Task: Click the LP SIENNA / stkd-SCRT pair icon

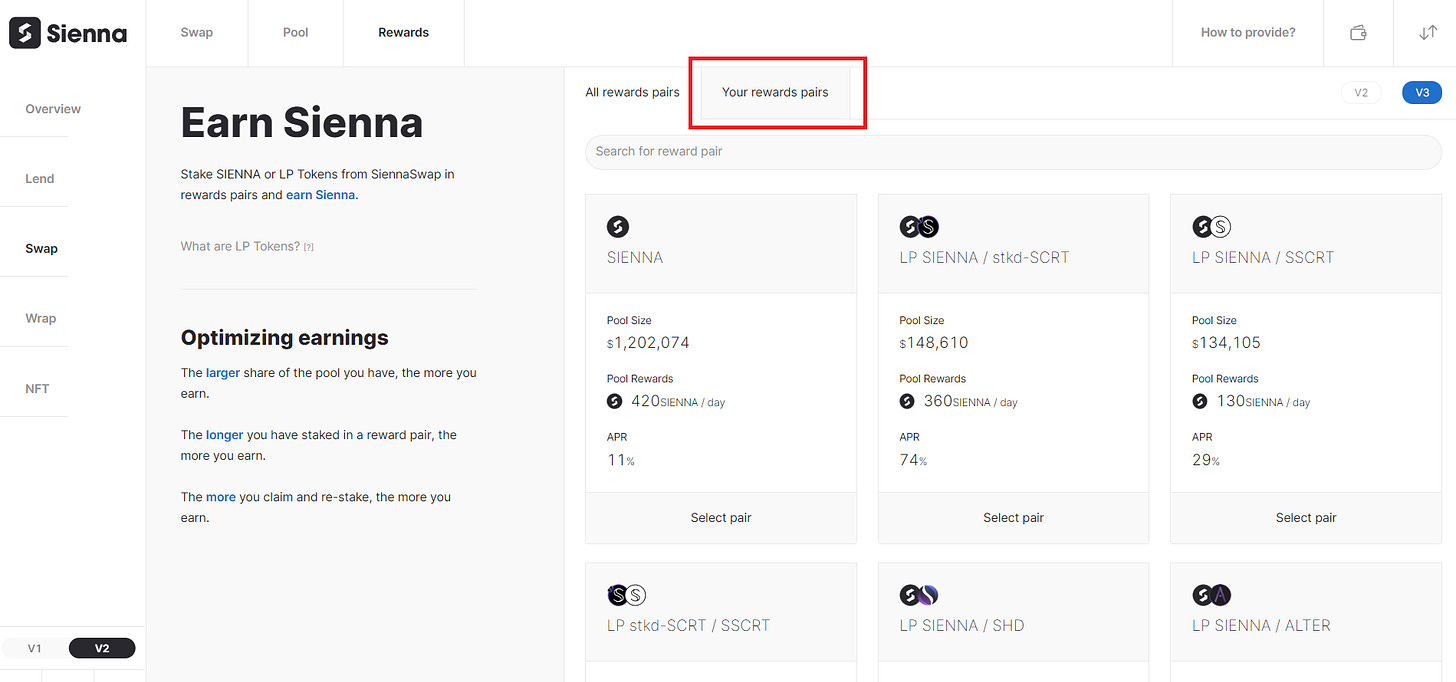Action: [x=919, y=227]
